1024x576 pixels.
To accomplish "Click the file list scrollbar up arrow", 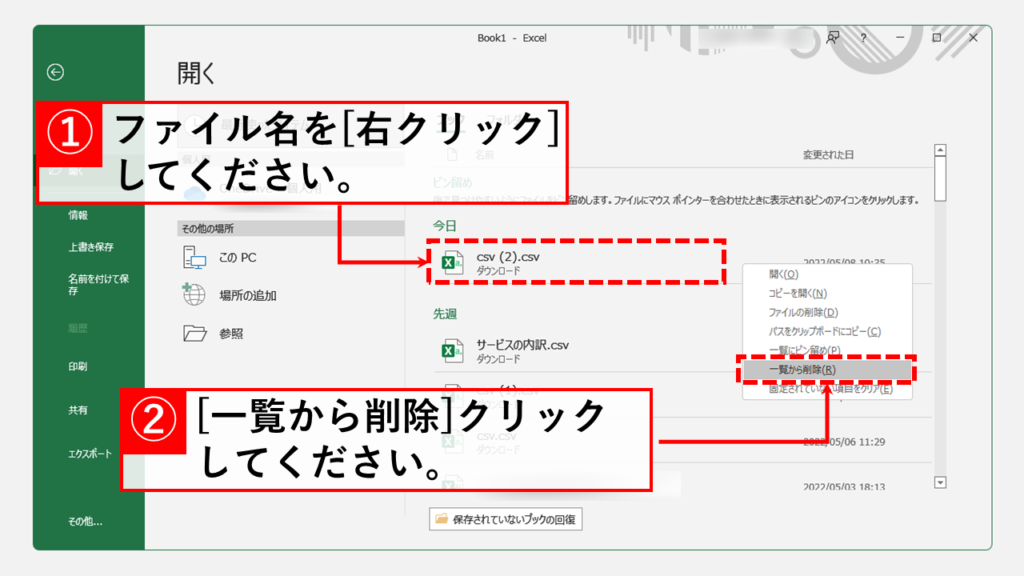I will (x=939, y=151).
